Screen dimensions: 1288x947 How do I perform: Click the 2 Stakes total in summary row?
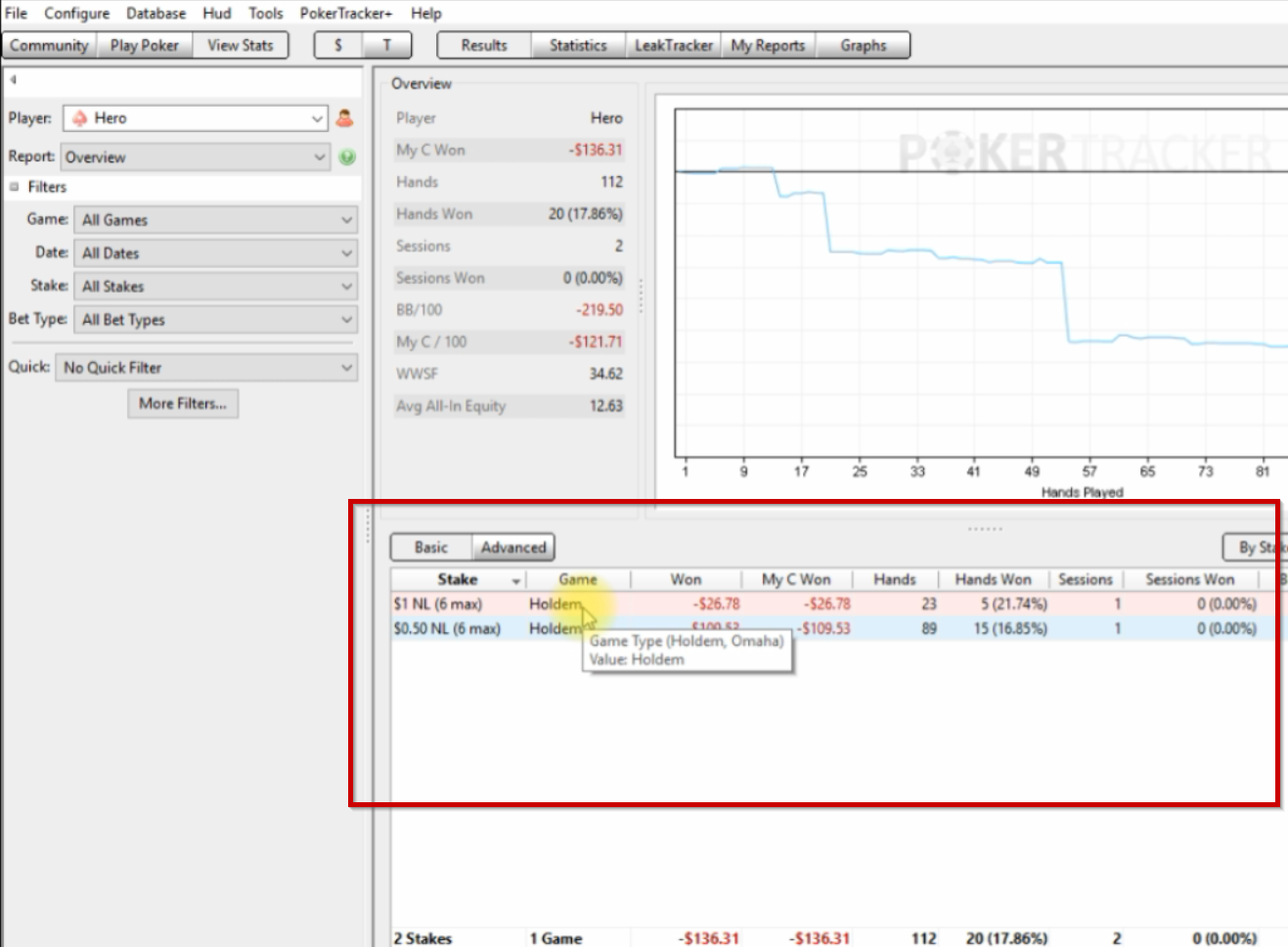[422, 938]
